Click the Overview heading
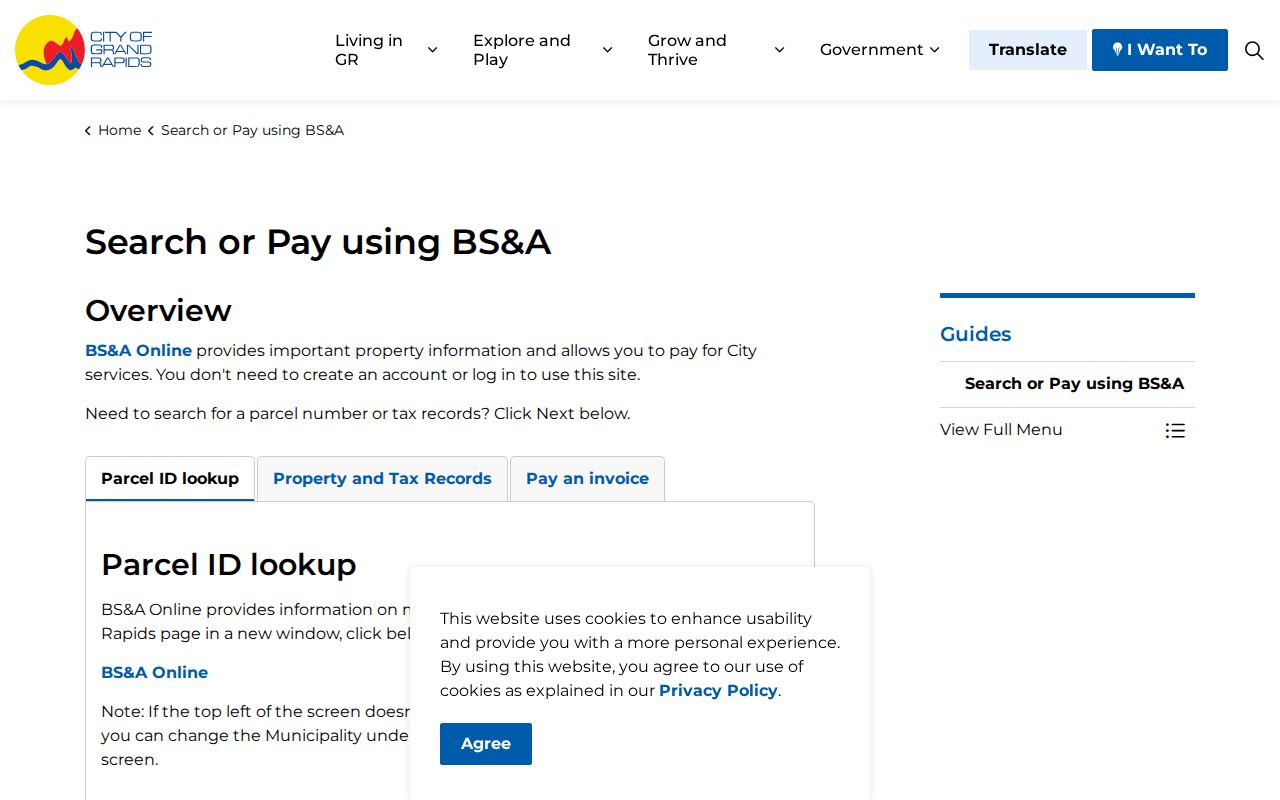 click(x=158, y=311)
